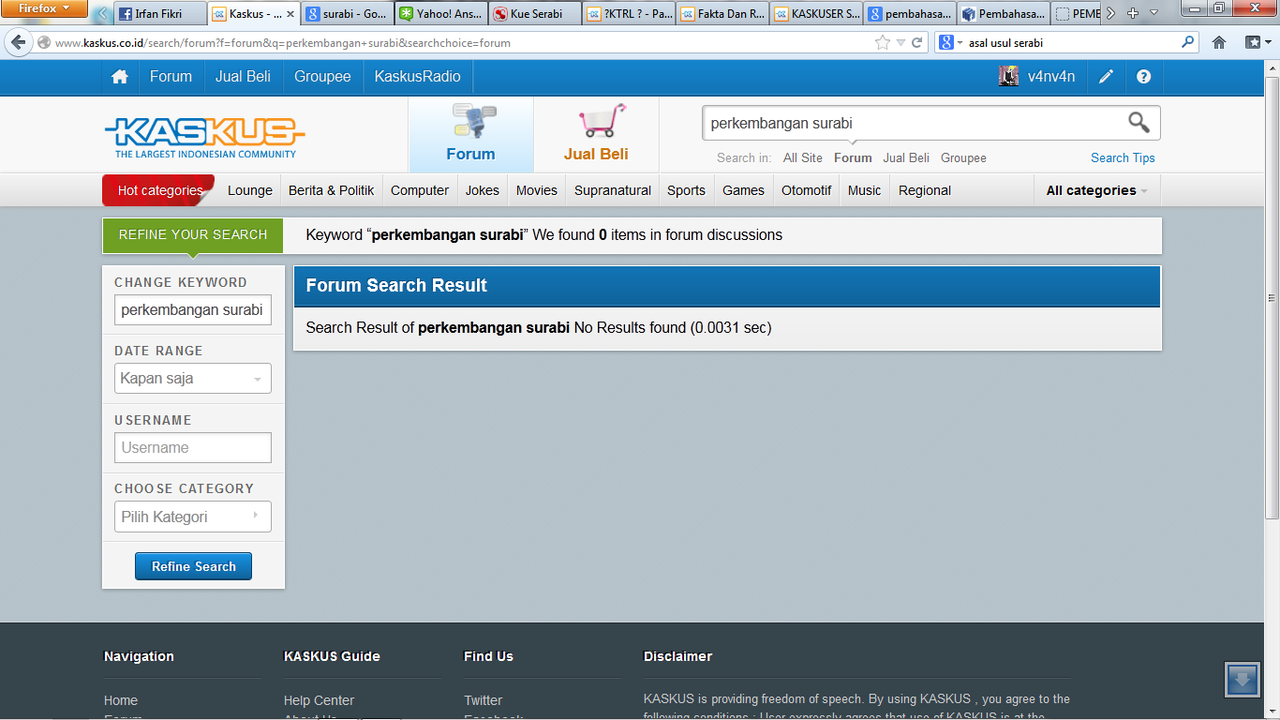
Task: Click the KASKUS logo
Action: point(205,137)
